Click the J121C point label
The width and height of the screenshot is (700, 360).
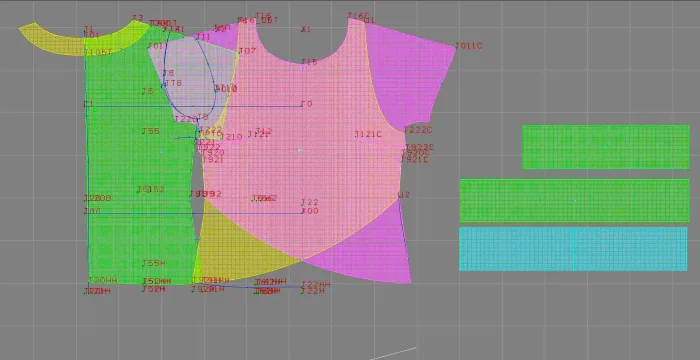tap(368, 134)
